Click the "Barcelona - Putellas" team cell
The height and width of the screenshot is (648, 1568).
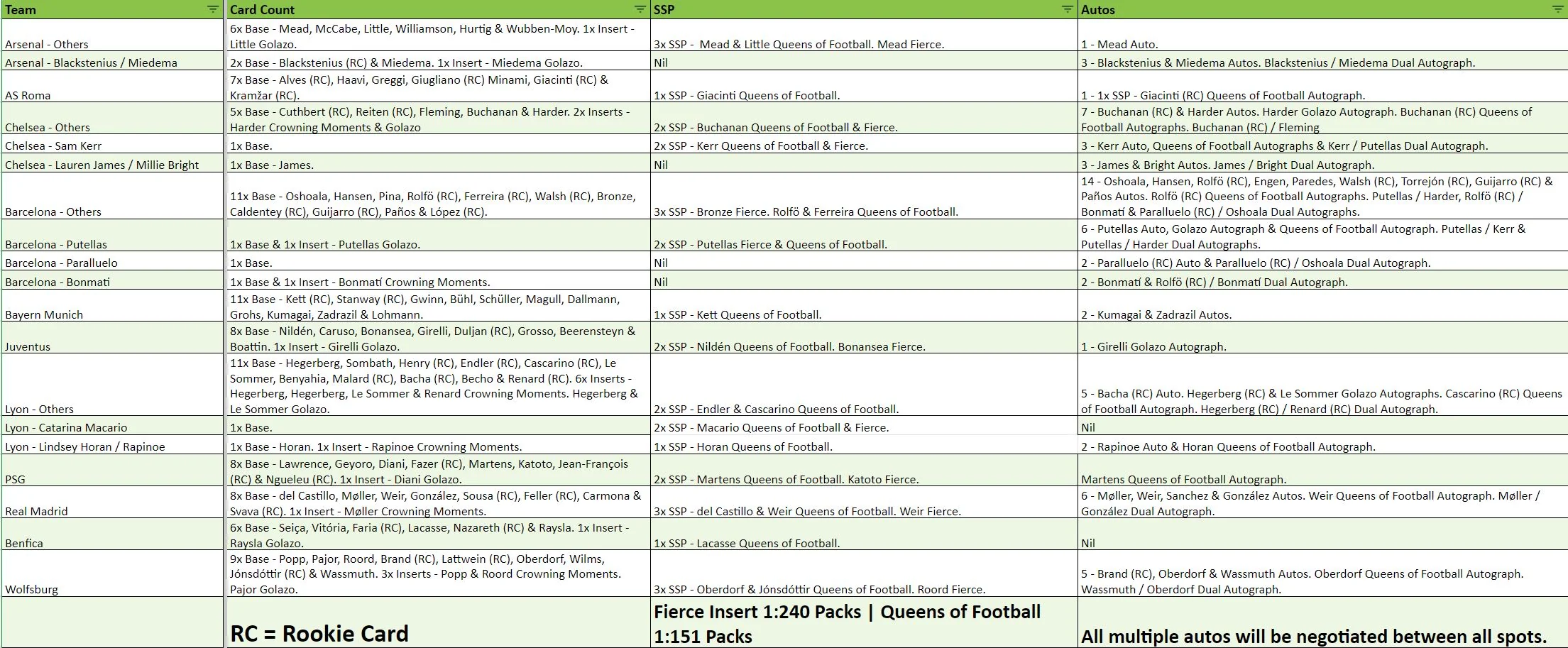coord(114,236)
